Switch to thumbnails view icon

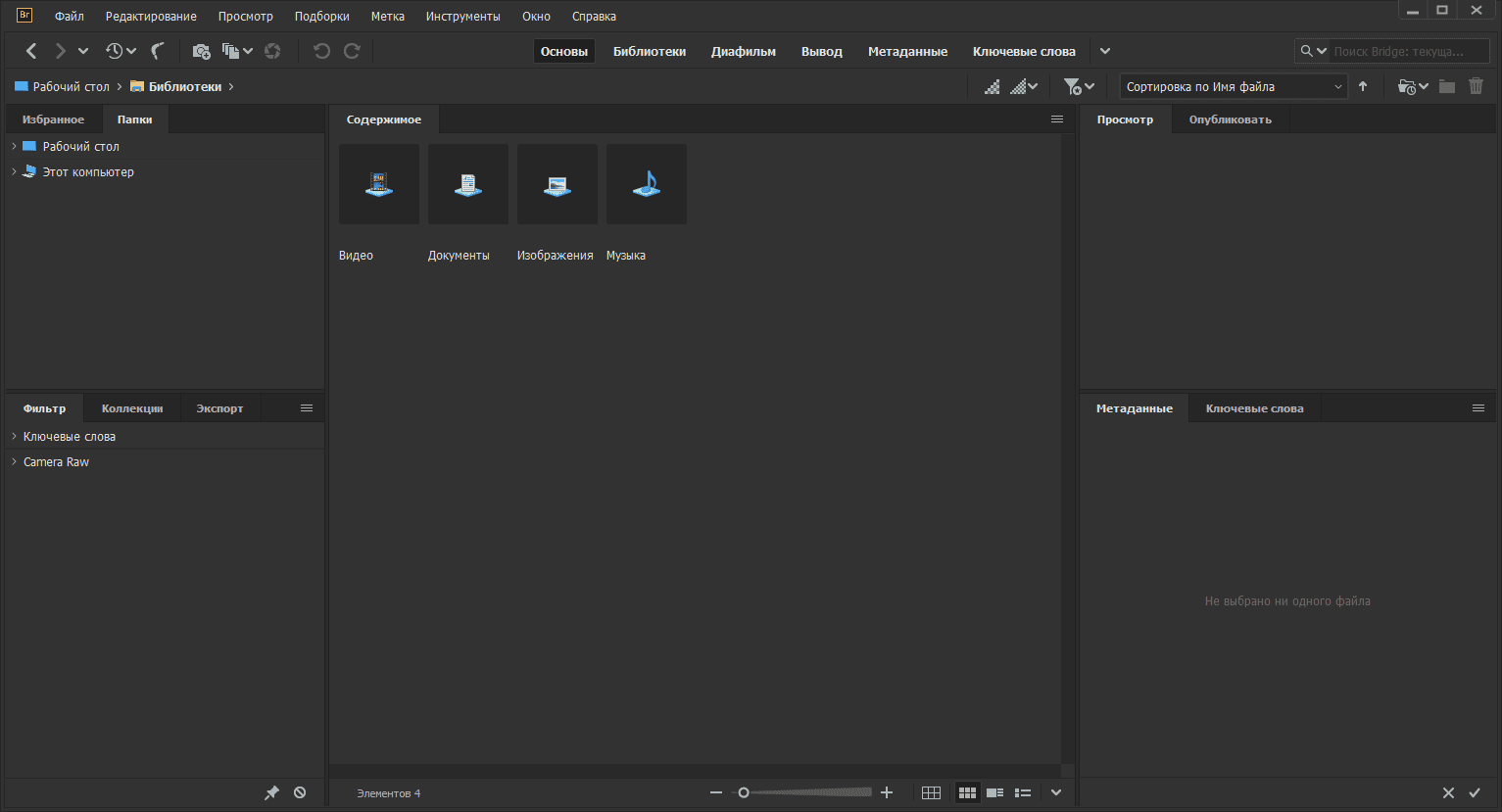[x=967, y=792]
